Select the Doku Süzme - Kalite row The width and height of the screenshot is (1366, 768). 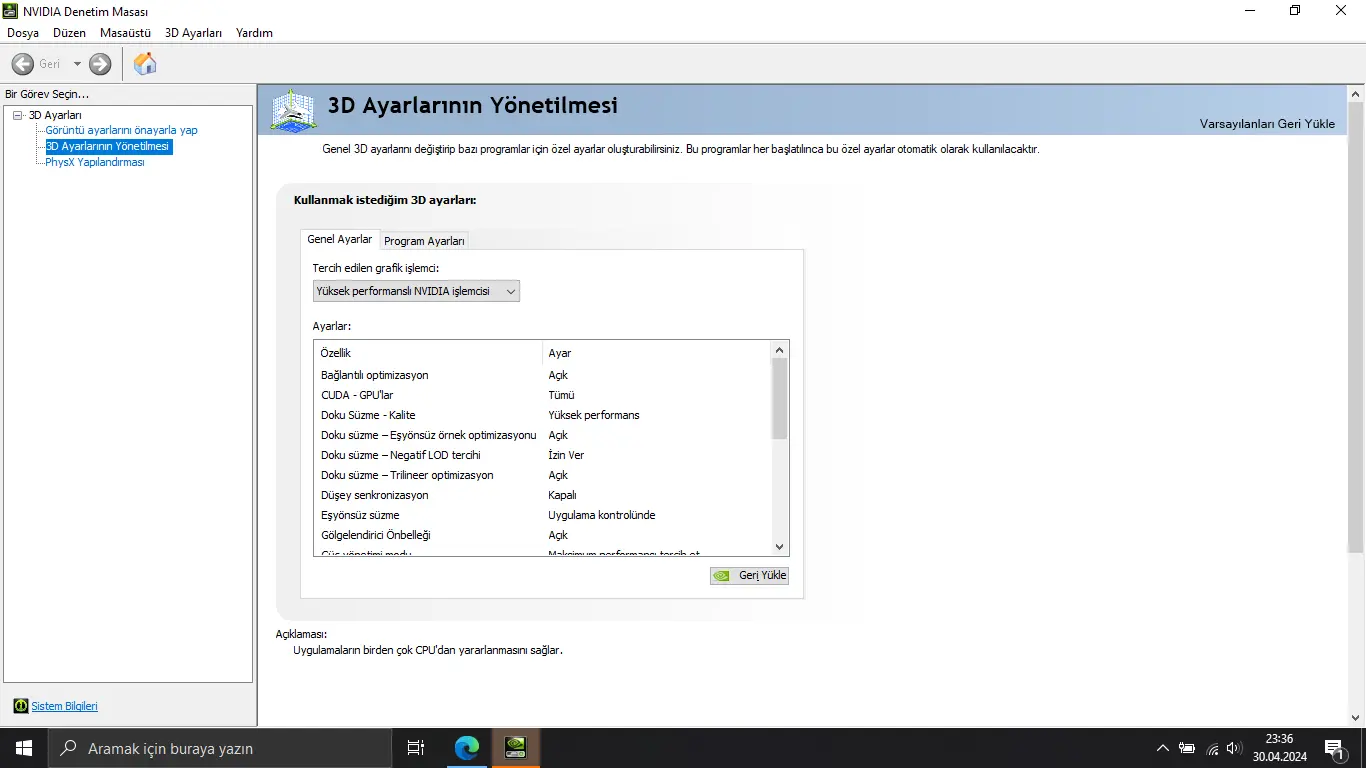point(542,415)
